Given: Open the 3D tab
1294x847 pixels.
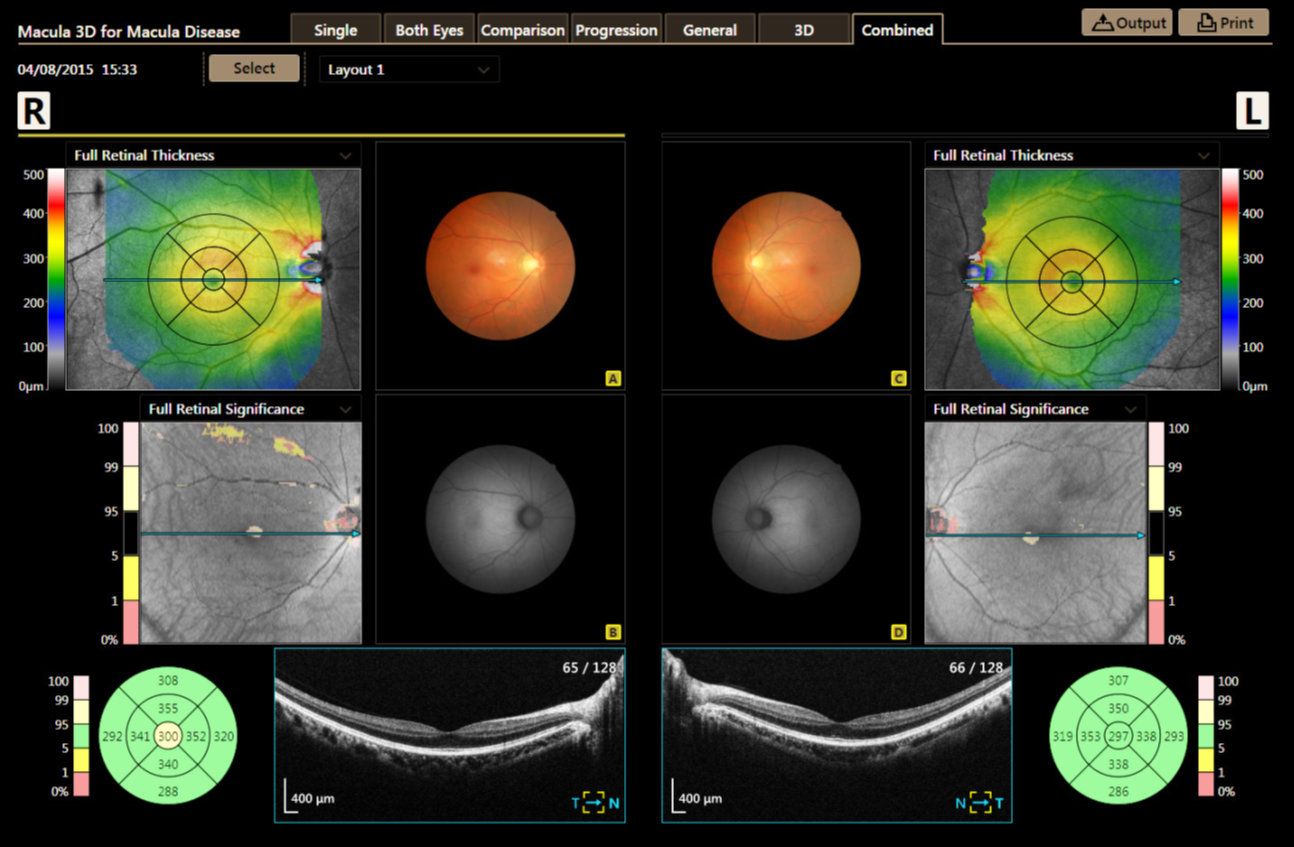Looking at the screenshot, I should coord(803,30).
